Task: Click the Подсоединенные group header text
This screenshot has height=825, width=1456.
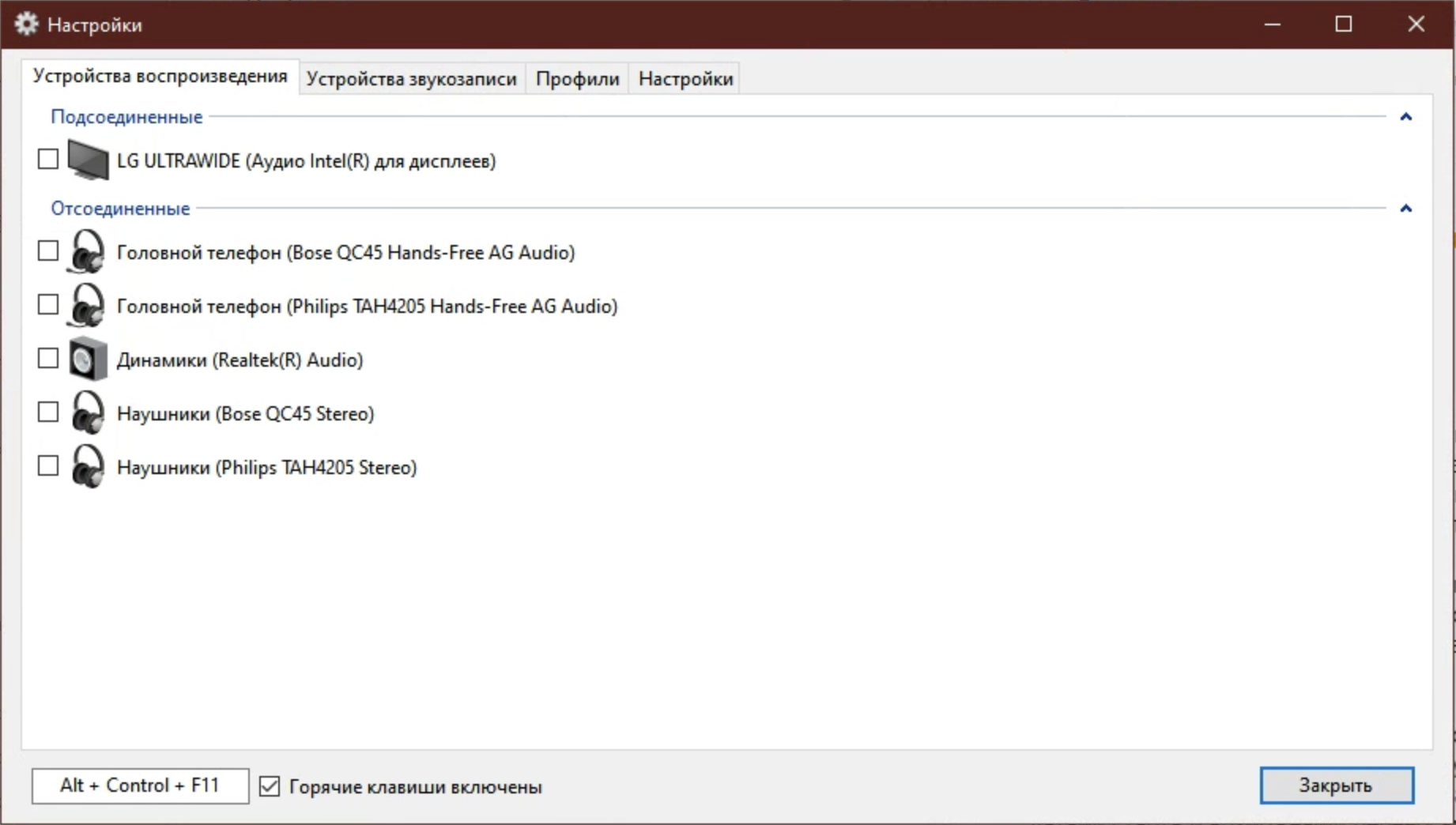Action: (126, 117)
